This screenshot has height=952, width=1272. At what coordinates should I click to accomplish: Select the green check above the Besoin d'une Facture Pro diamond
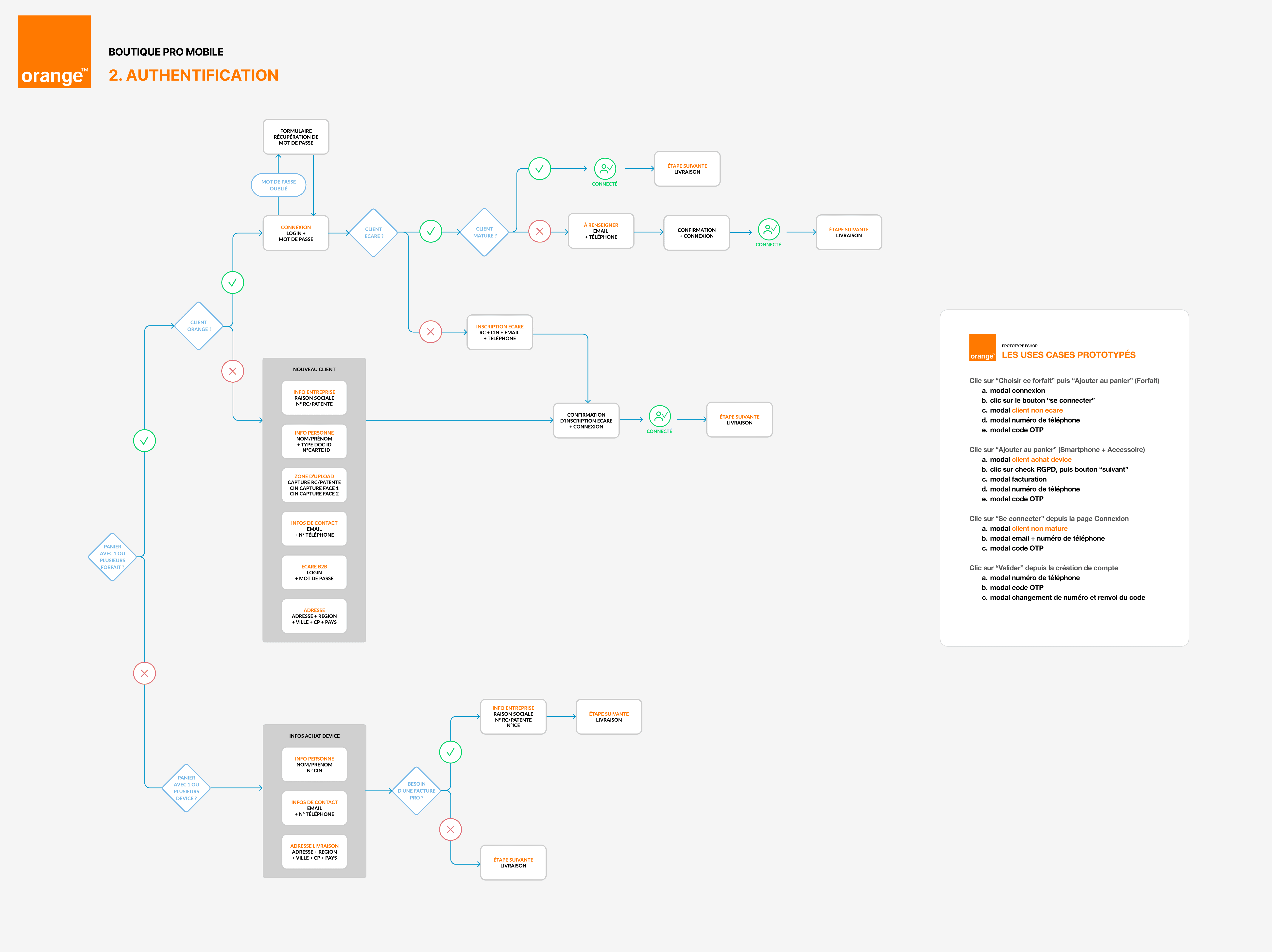click(450, 752)
